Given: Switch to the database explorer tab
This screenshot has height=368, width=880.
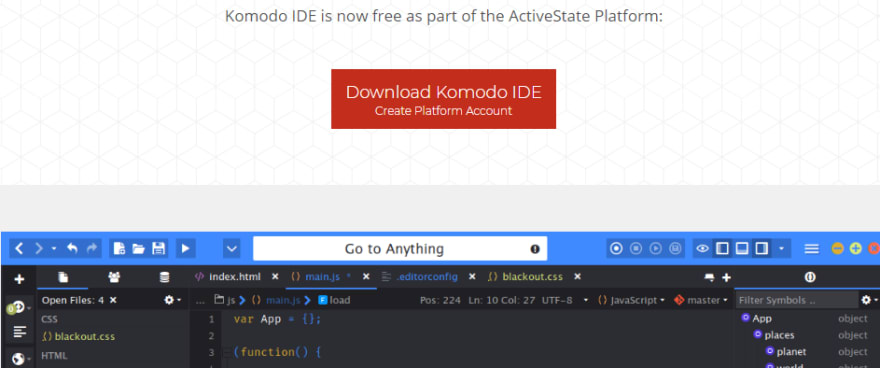Looking at the screenshot, I should pos(164,277).
